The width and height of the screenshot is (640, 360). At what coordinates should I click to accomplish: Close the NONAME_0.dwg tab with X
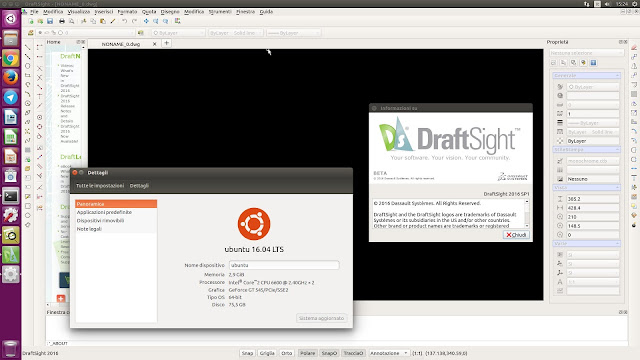(154, 44)
